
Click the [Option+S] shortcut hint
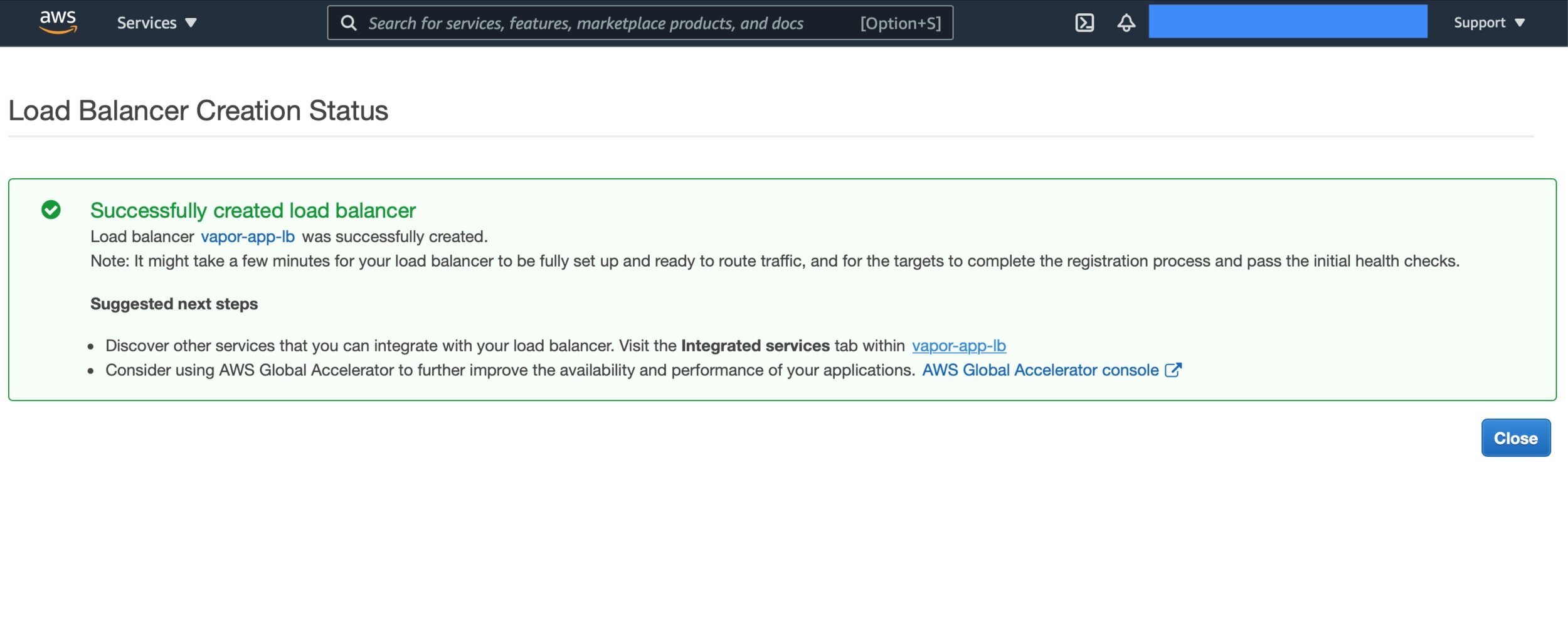[900, 23]
